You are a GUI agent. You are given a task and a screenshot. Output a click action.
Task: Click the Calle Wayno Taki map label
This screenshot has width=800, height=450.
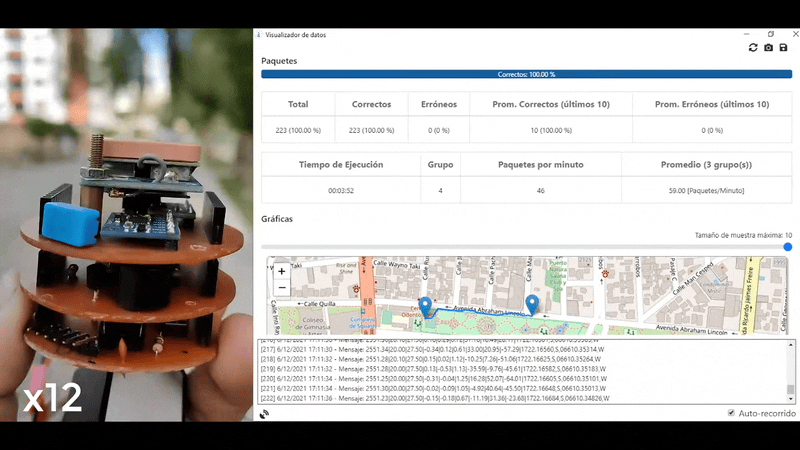point(397,264)
